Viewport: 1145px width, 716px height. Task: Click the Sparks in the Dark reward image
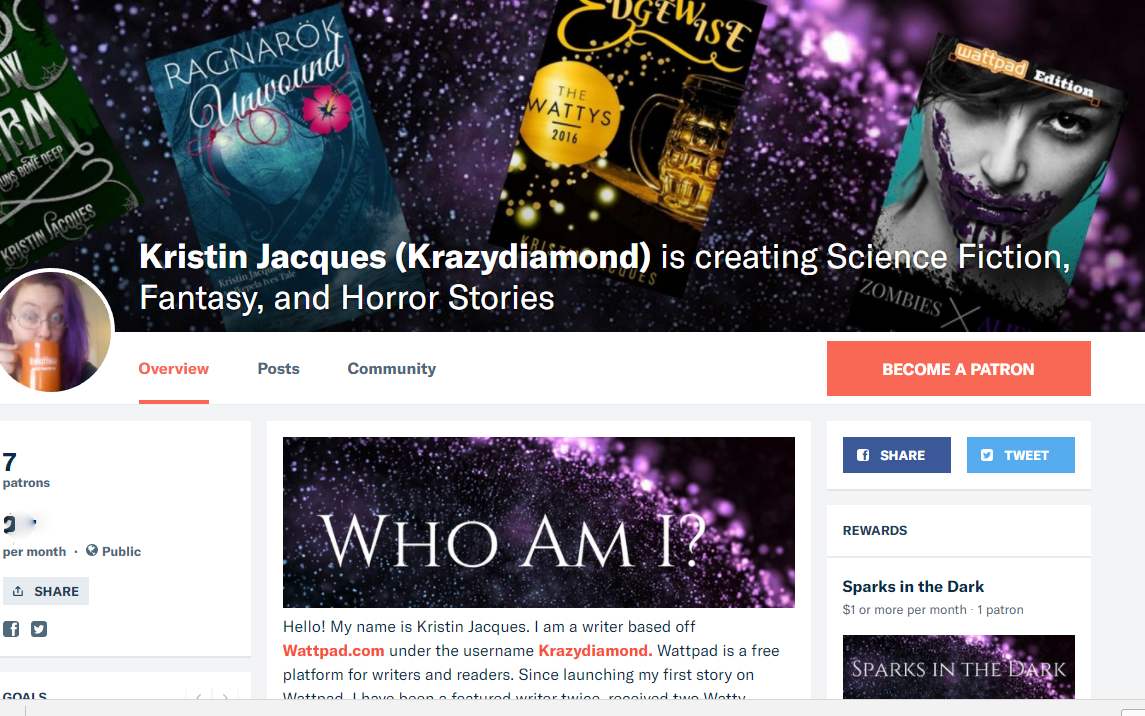point(958,667)
